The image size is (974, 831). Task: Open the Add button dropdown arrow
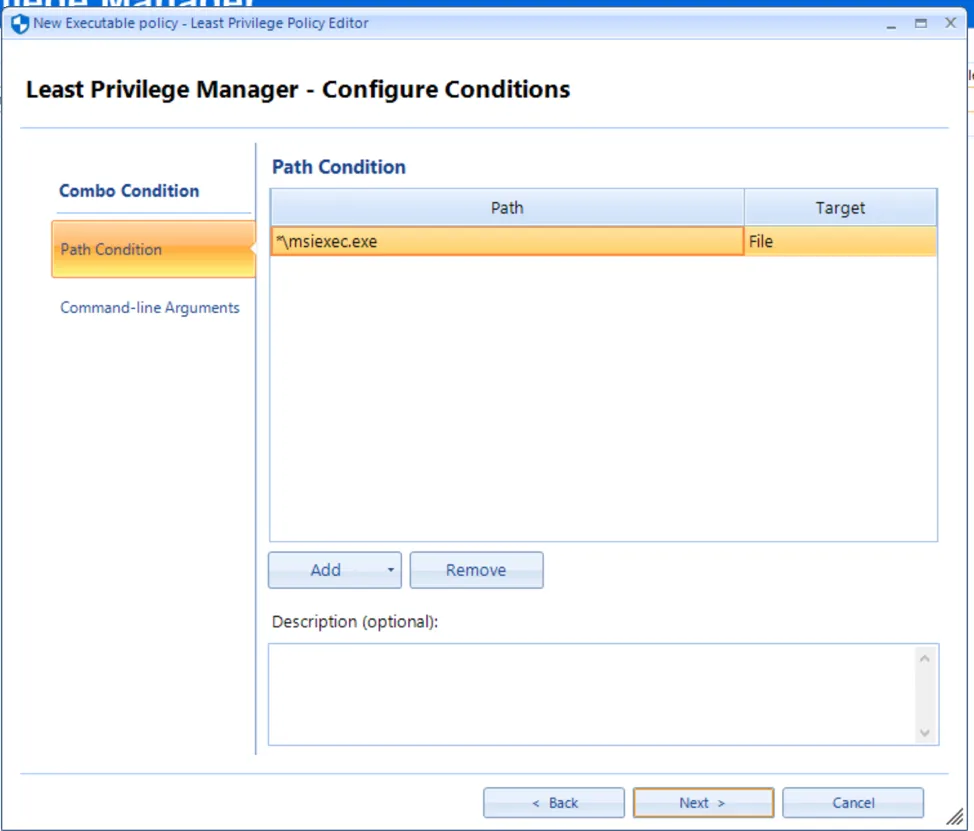click(390, 570)
